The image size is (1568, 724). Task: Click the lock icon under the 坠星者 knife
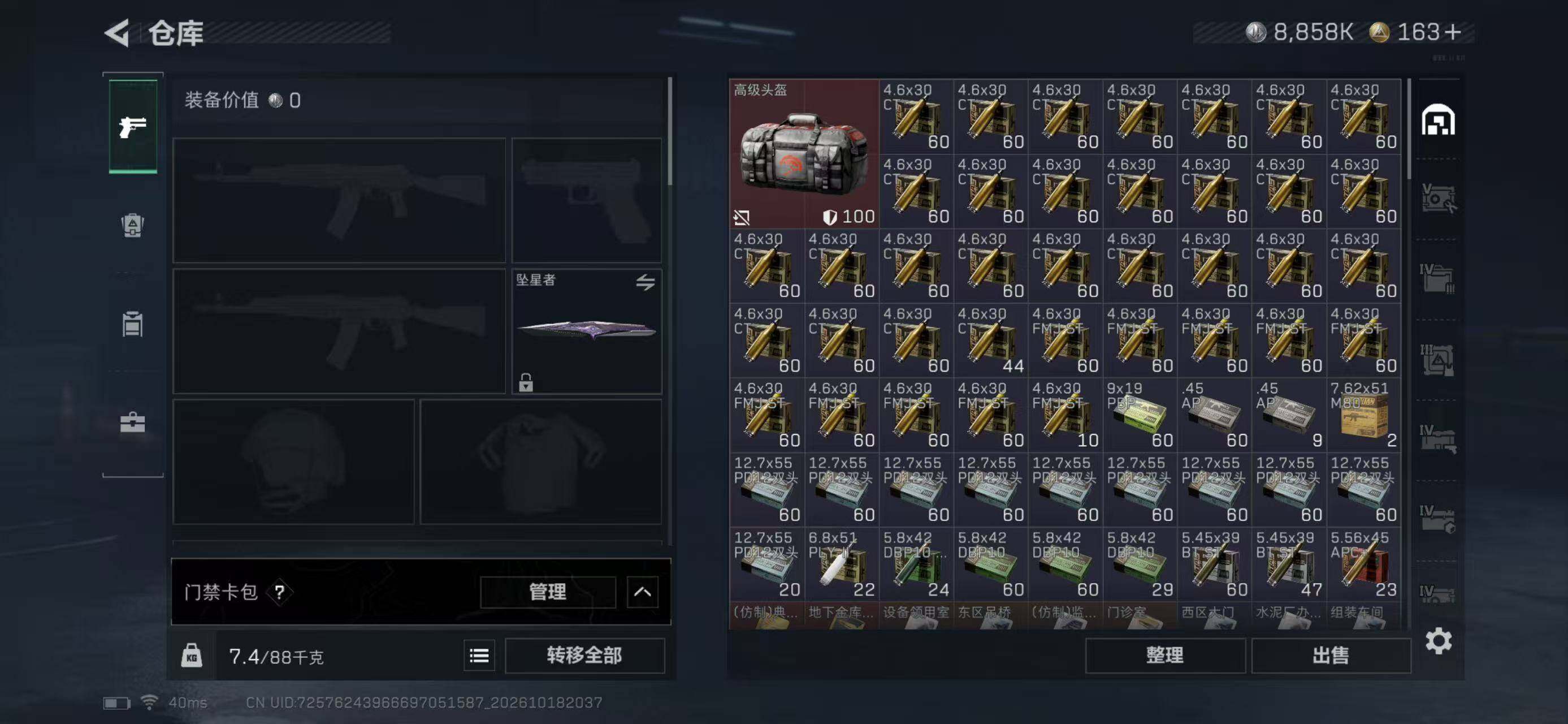pos(526,382)
